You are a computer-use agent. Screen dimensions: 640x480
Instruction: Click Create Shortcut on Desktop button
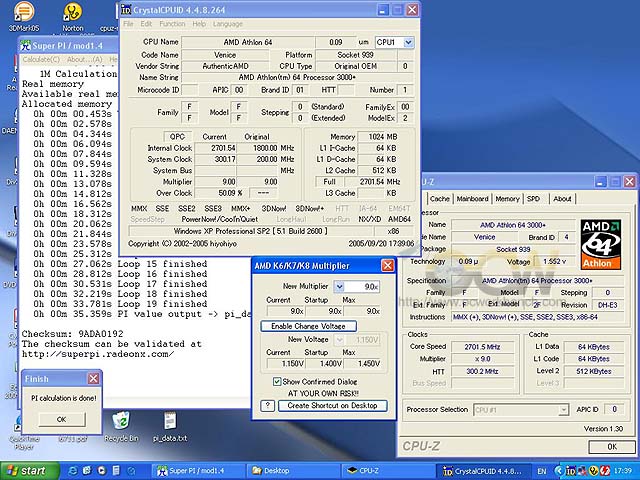332,406
